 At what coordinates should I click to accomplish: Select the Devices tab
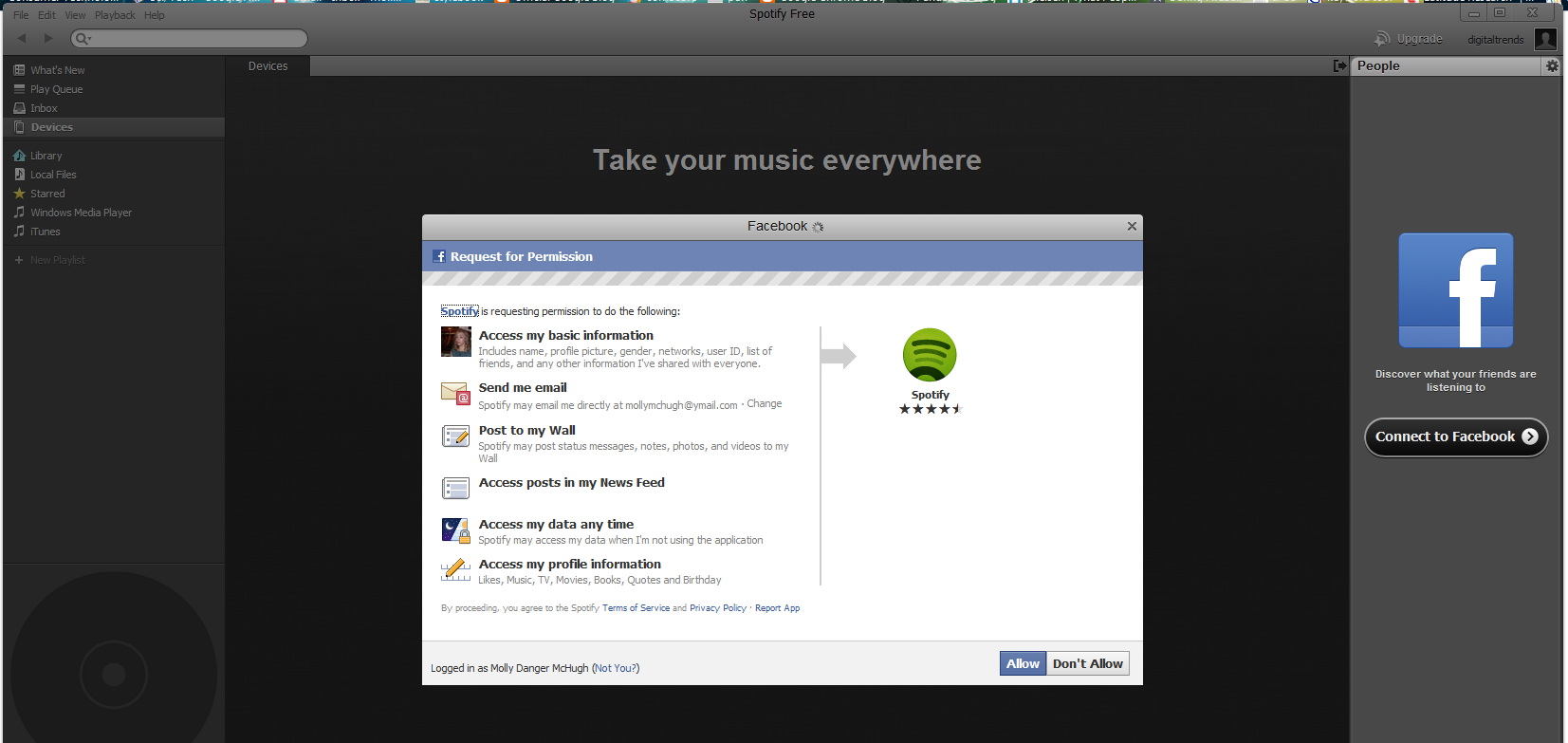(x=267, y=66)
